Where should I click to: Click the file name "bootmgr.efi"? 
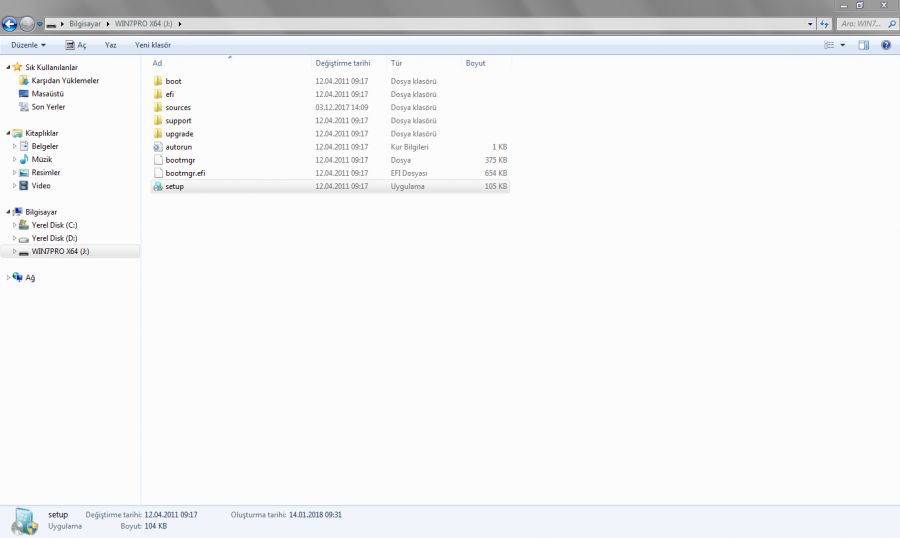pyautogui.click(x=185, y=173)
